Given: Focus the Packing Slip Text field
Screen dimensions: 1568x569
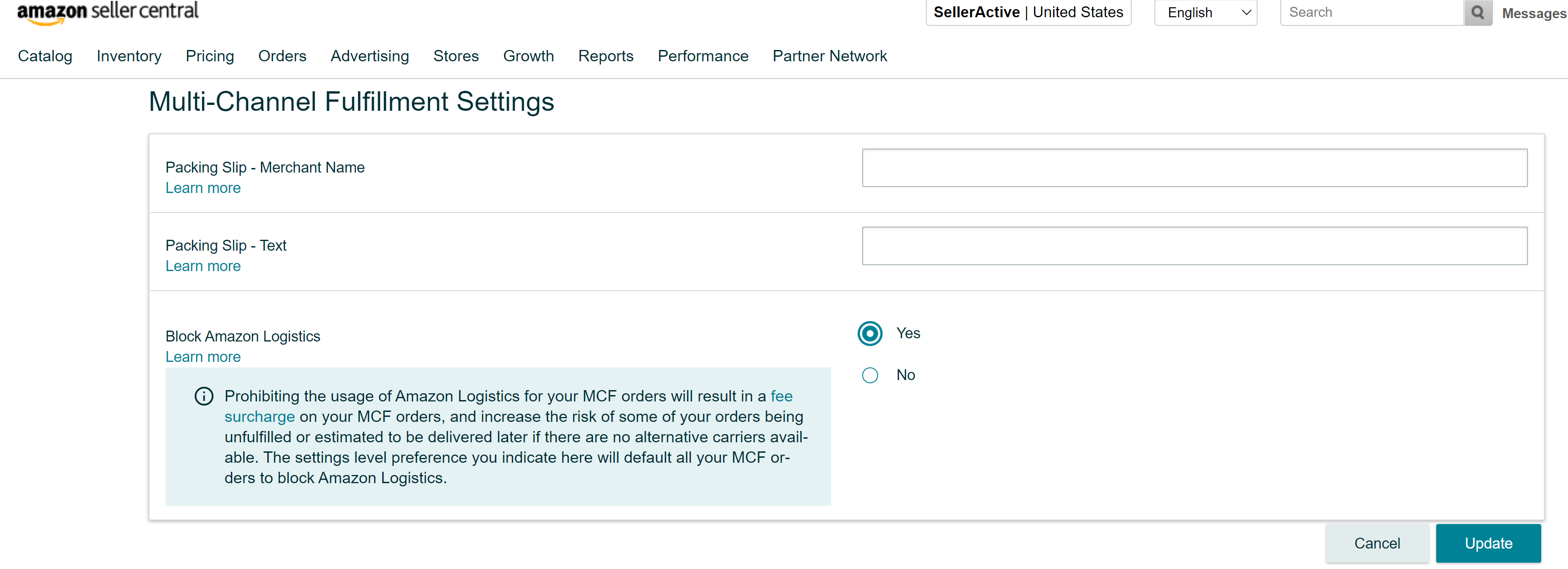Looking at the screenshot, I should point(1193,246).
